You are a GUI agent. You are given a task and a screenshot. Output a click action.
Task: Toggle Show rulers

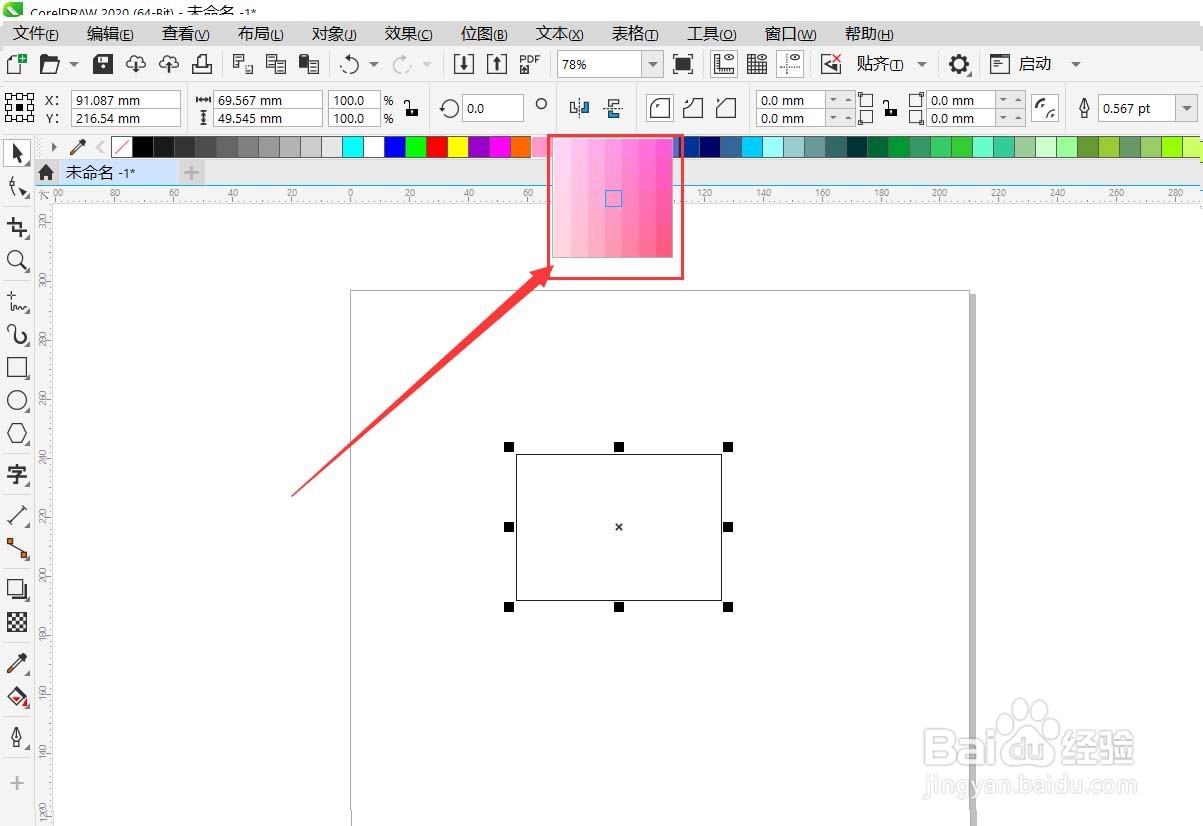[724, 64]
